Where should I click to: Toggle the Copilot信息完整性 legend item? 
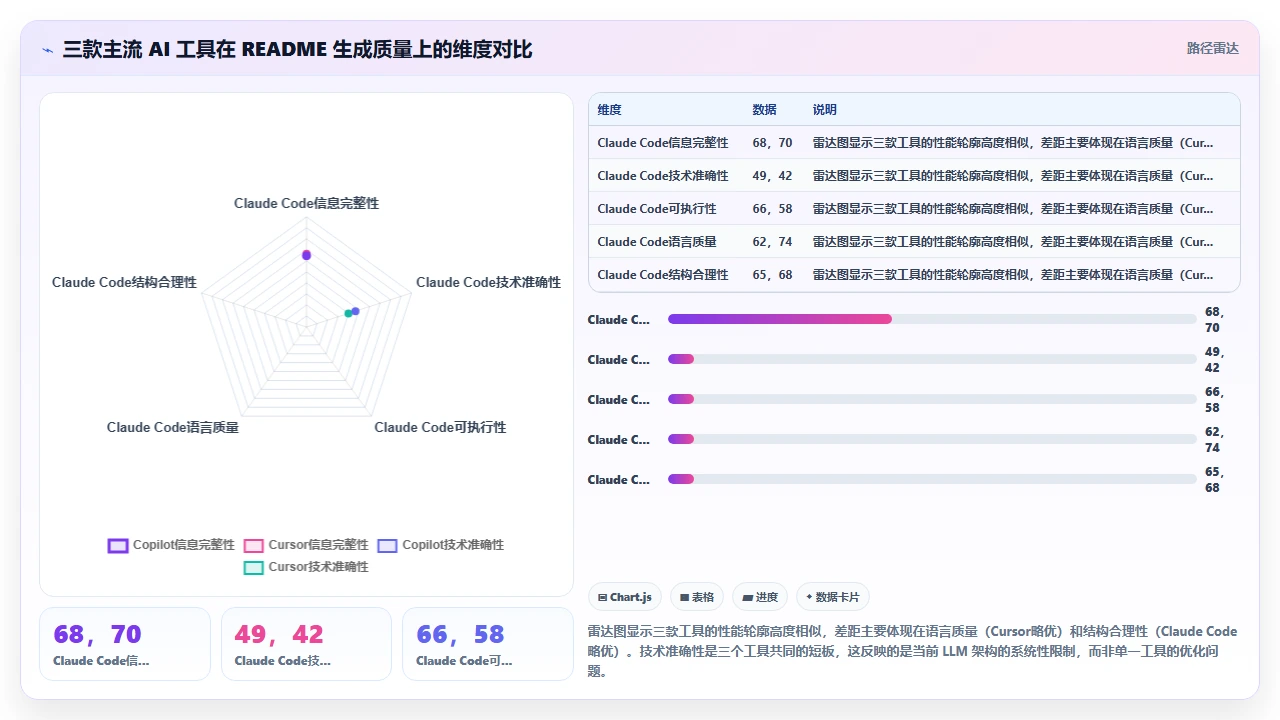tap(171, 545)
